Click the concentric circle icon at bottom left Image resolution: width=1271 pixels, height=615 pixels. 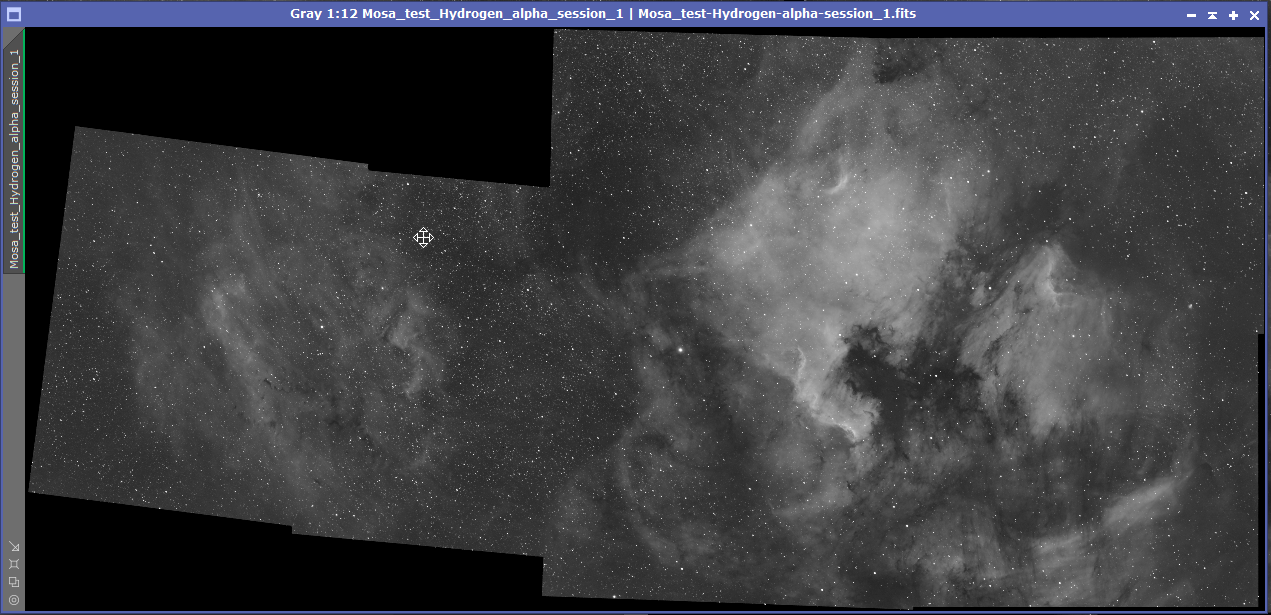(x=14, y=600)
